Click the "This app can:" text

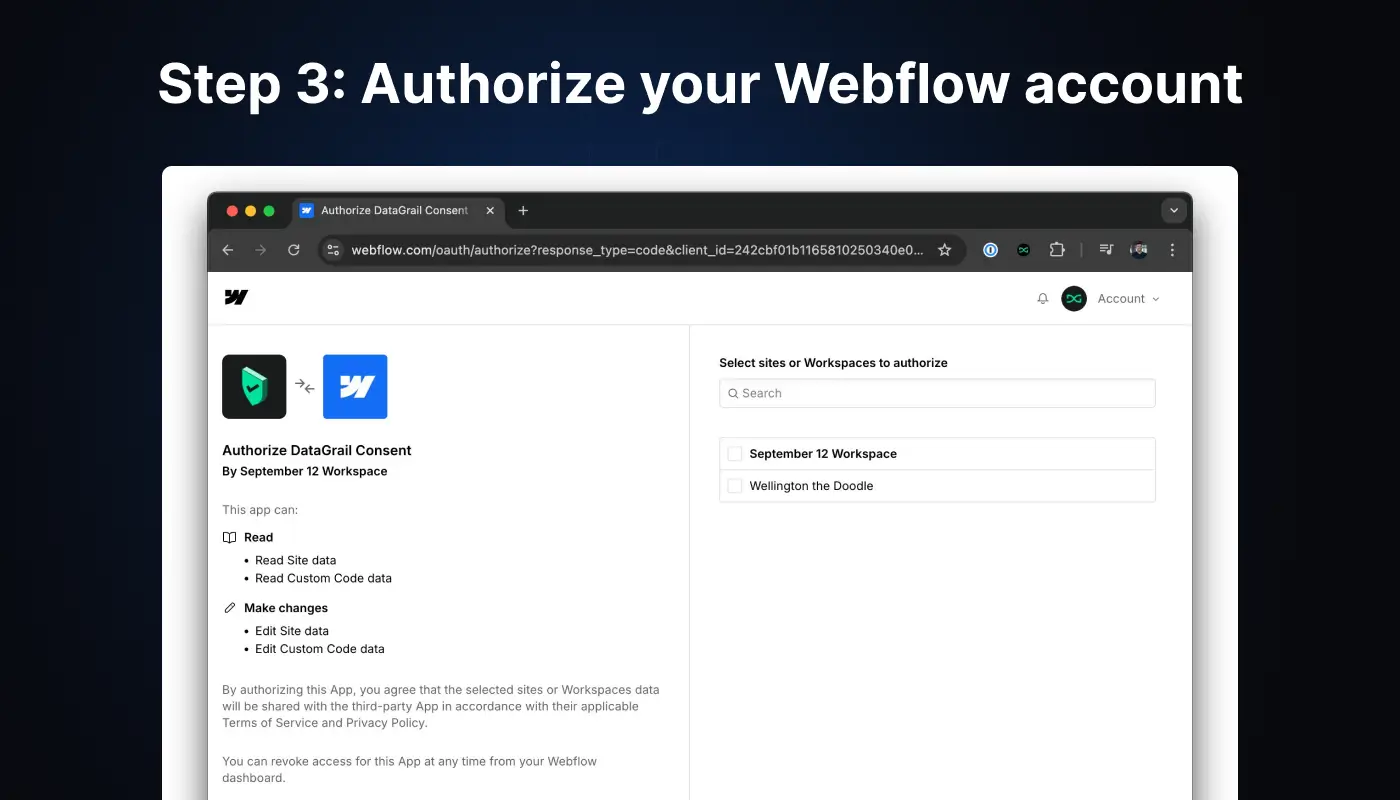[260, 510]
